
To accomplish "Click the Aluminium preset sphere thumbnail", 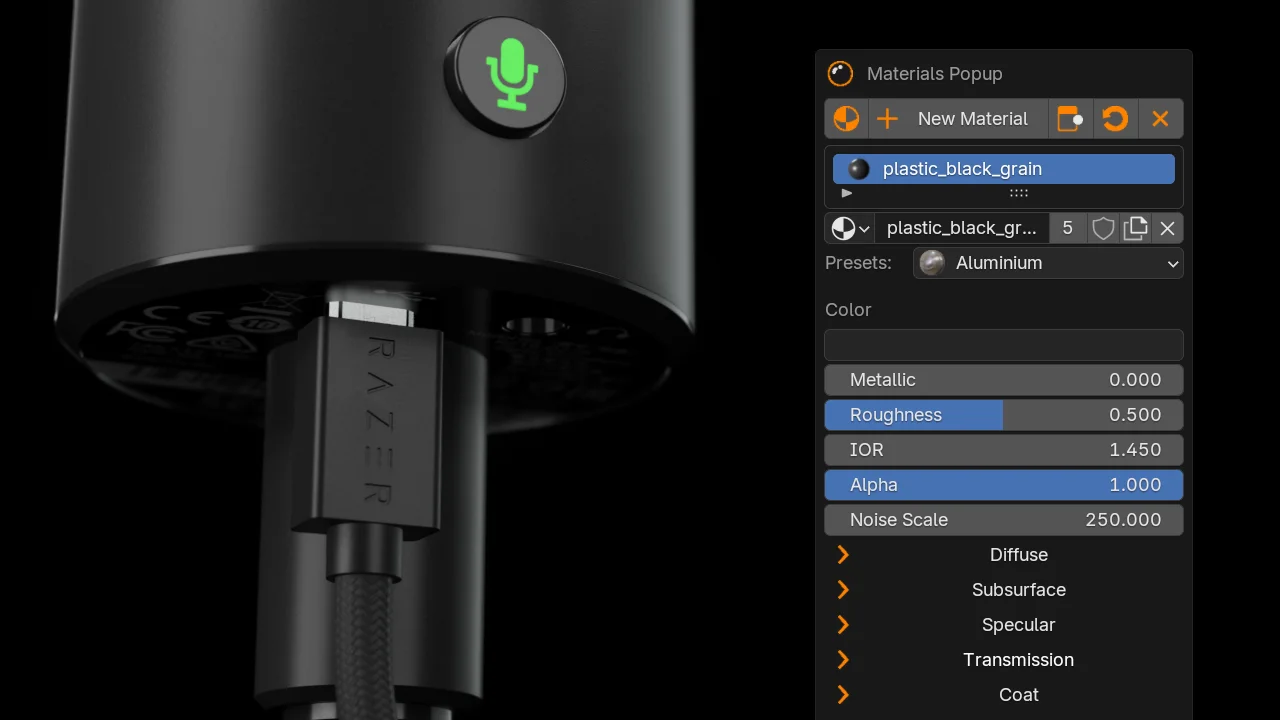I will (x=932, y=263).
